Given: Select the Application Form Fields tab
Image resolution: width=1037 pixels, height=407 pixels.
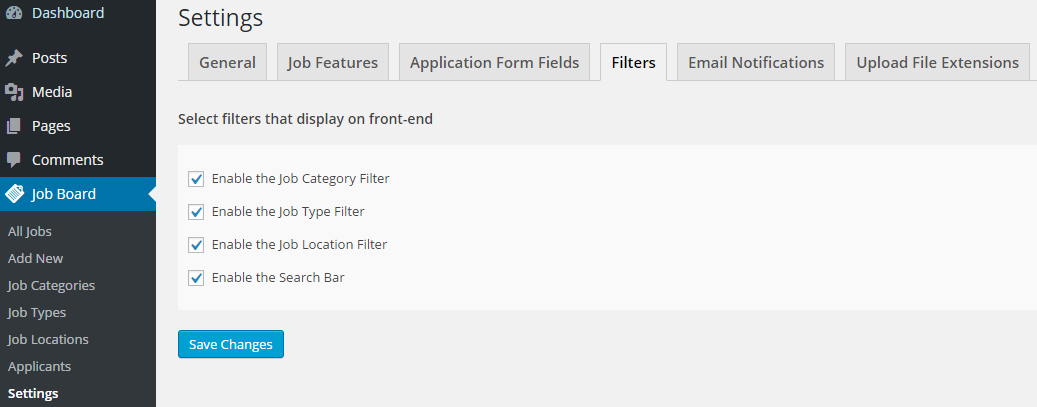Looking at the screenshot, I should 495,62.
